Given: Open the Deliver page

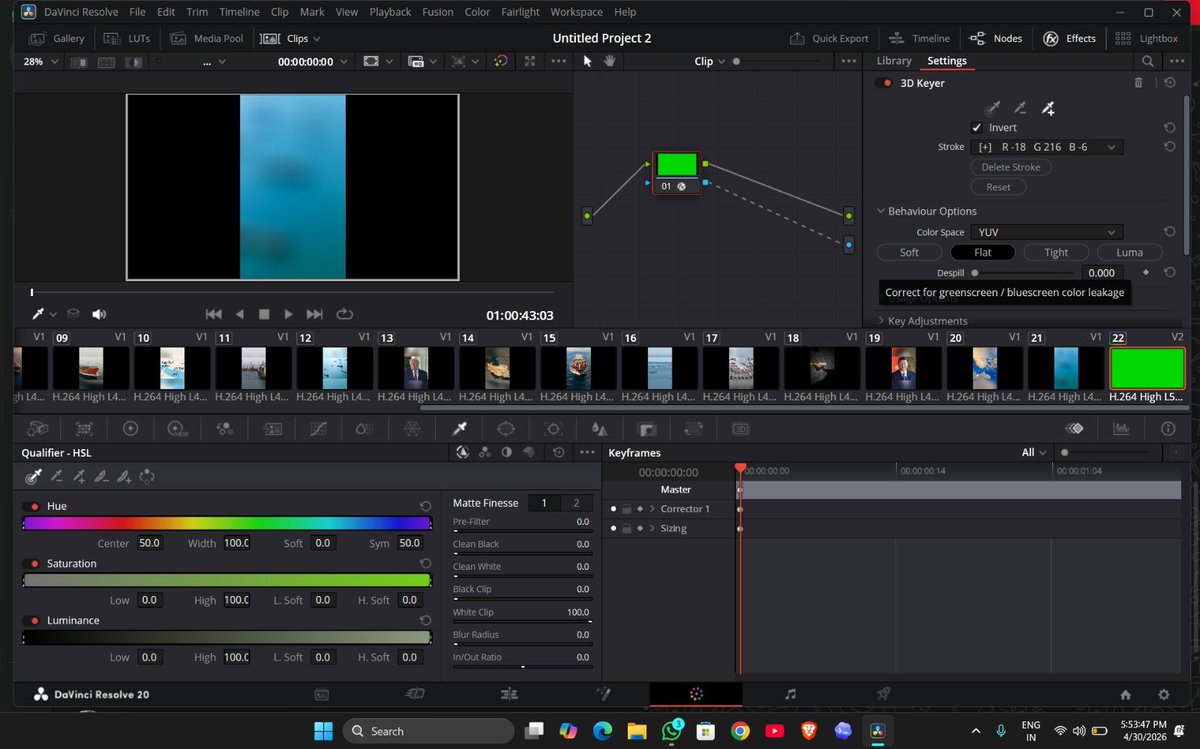Looking at the screenshot, I should click(x=883, y=694).
